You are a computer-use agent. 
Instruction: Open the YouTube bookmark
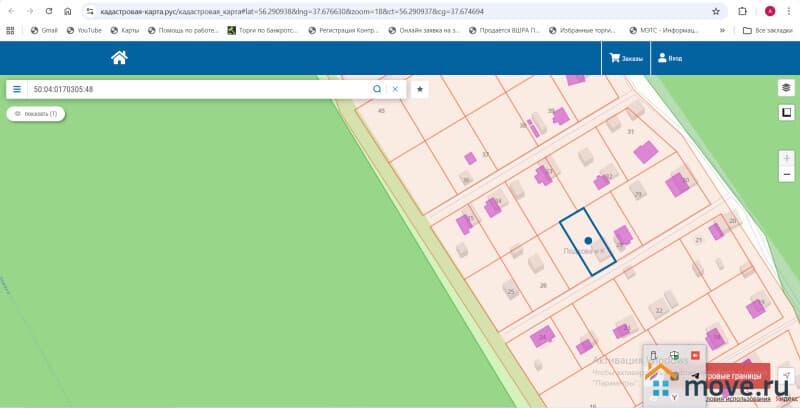click(83, 30)
